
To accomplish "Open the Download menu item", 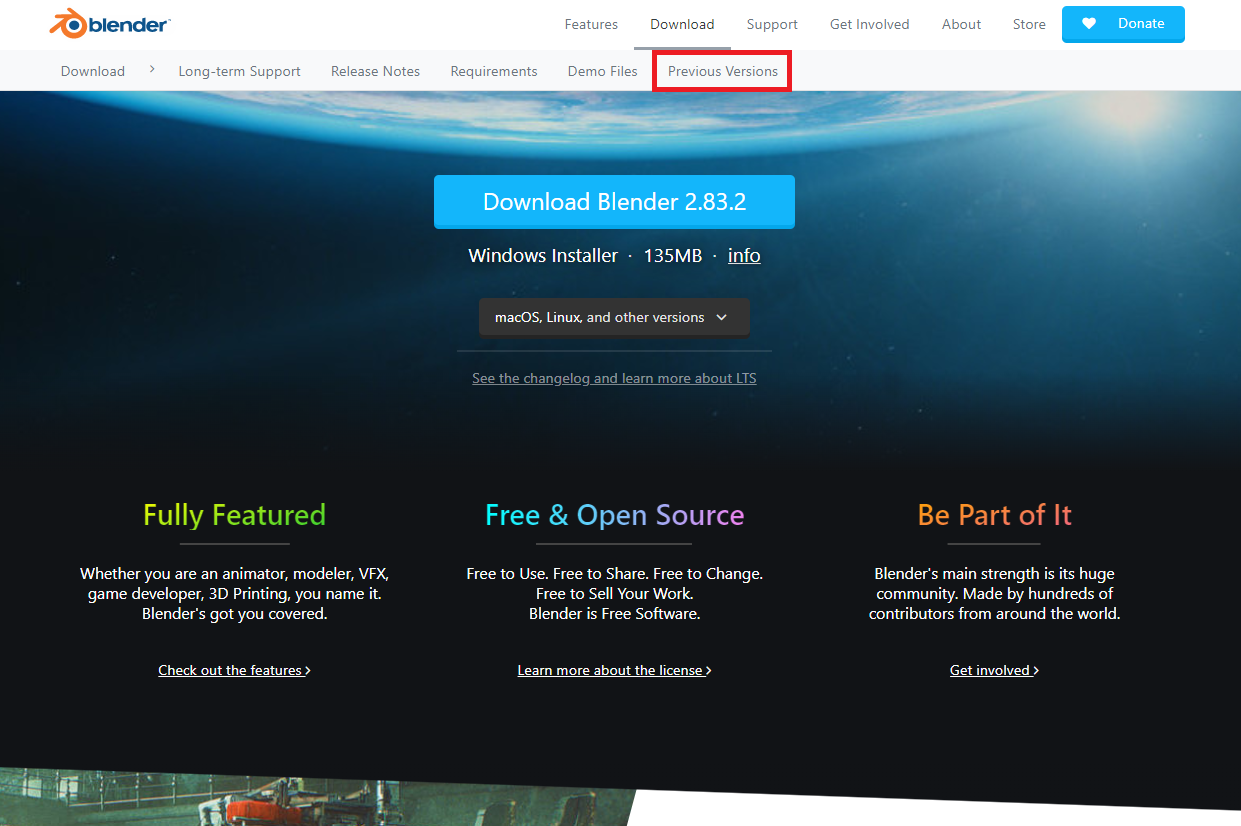I will pos(682,24).
